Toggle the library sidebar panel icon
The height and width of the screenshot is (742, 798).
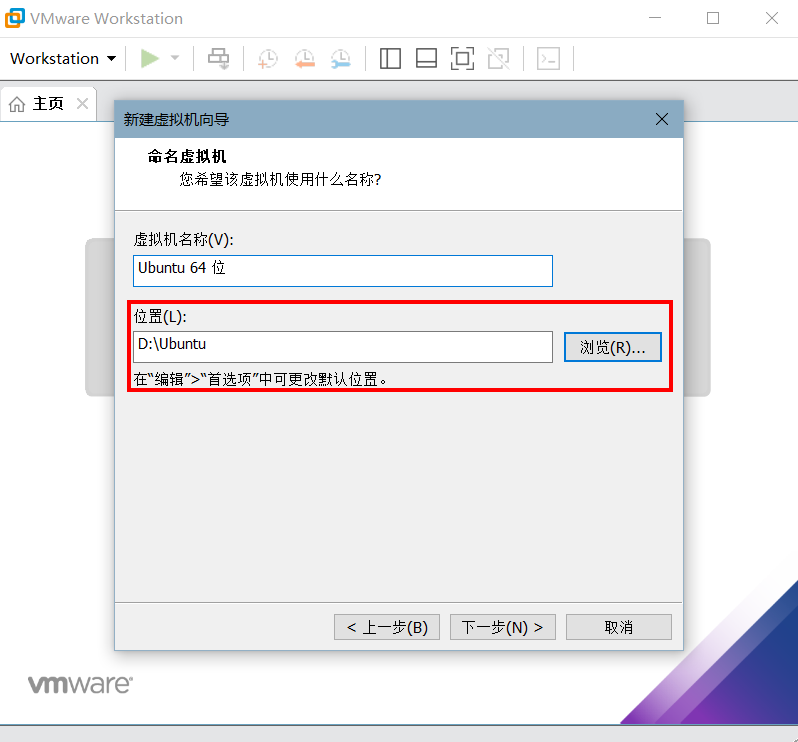[x=390, y=58]
